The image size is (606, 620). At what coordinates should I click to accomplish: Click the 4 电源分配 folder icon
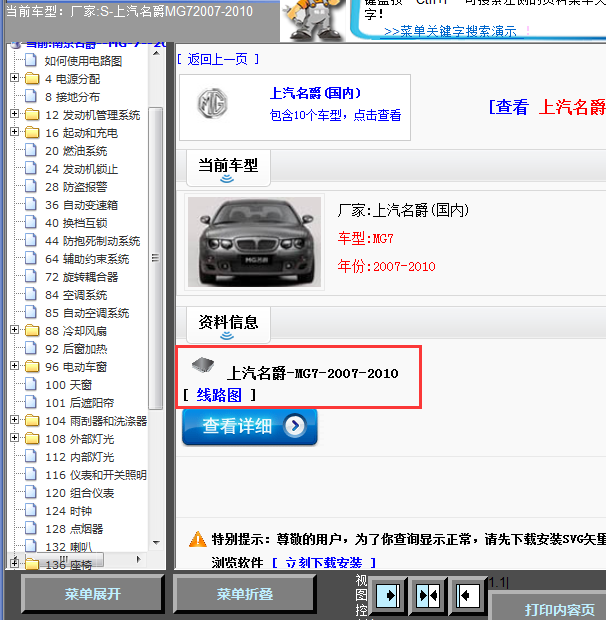click(32, 79)
